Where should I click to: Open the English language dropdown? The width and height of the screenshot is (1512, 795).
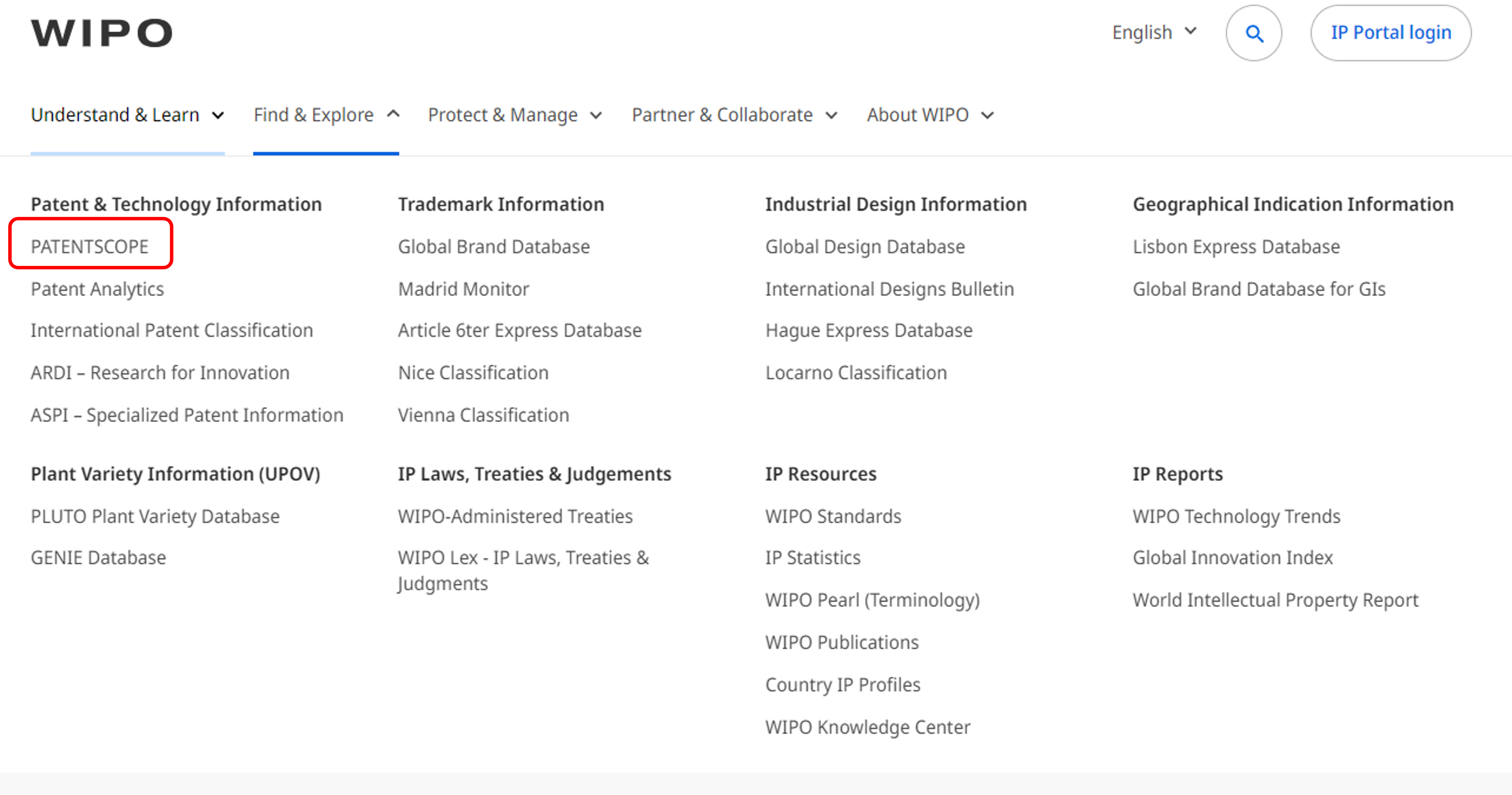coord(1153,32)
